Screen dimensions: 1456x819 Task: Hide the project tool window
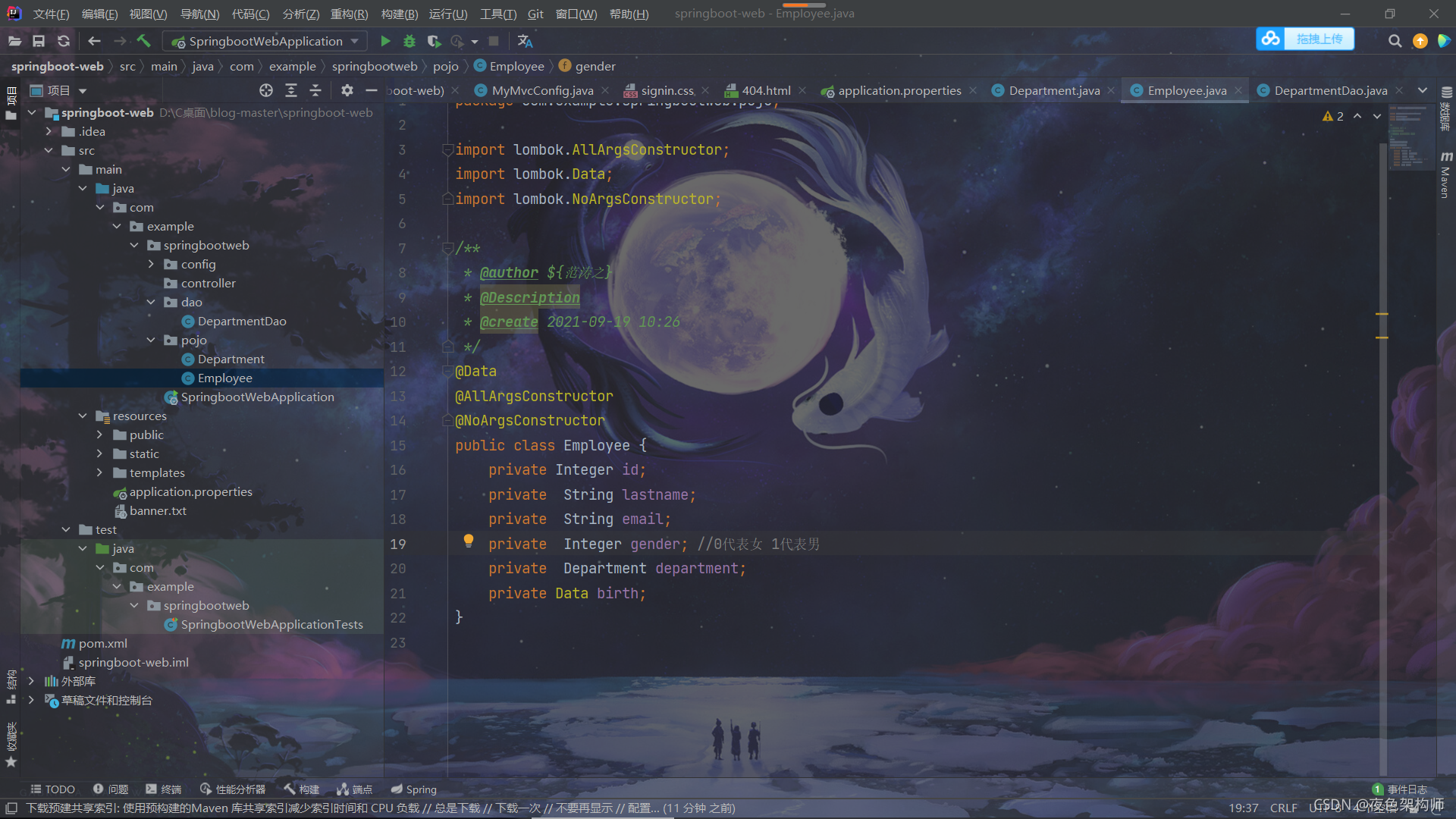(x=371, y=90)
